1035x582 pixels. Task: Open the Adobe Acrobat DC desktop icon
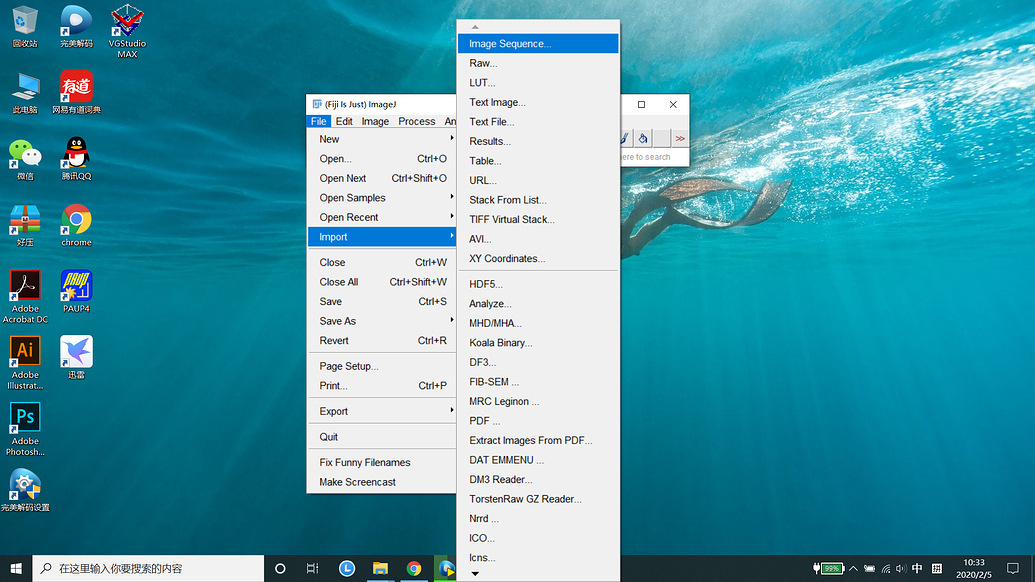click(25, 287)
